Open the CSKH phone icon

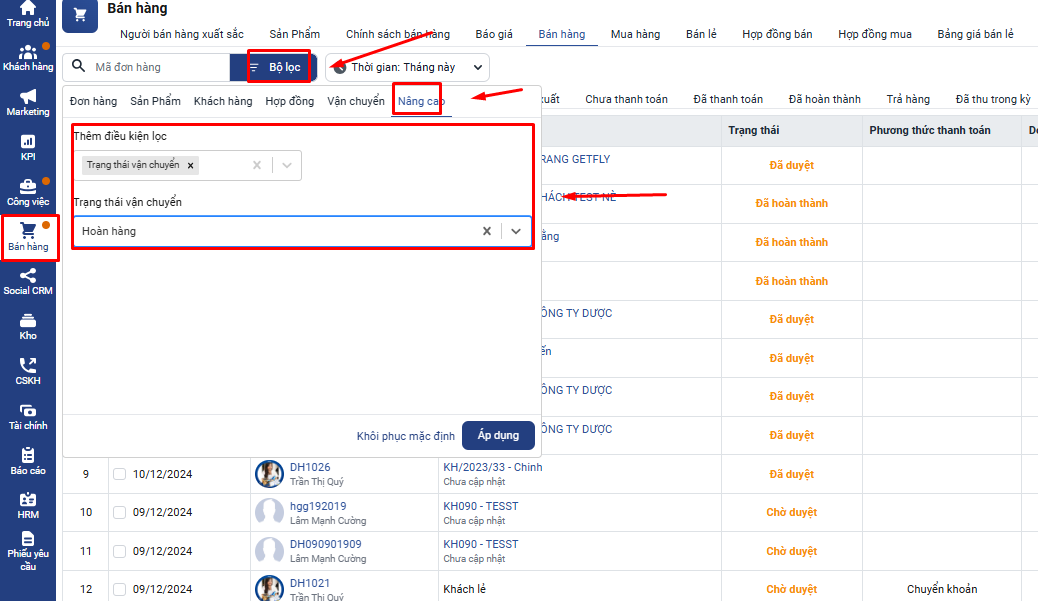click(x=28, y=370)
